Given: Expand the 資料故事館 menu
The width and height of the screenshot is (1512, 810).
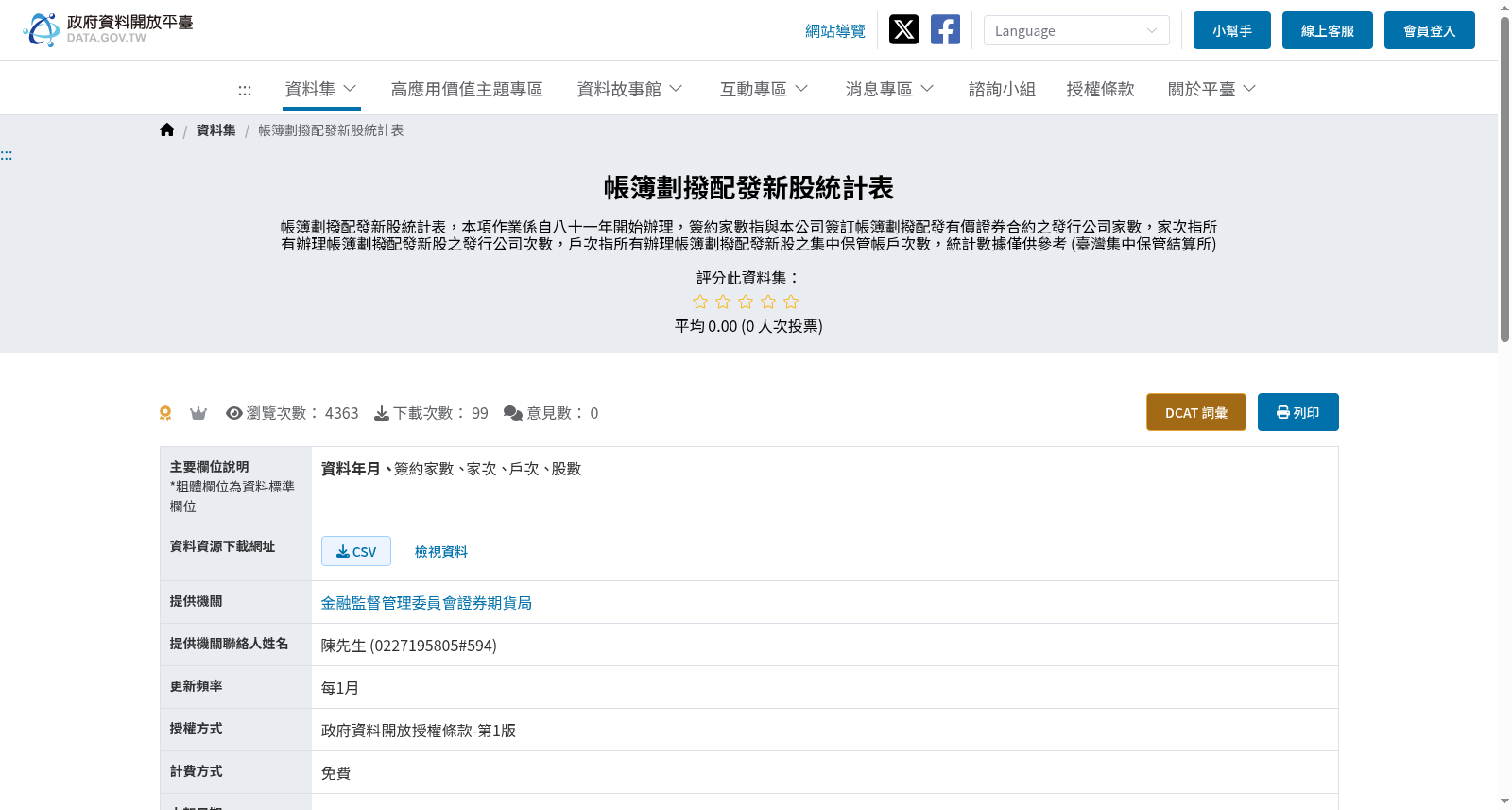Looking at the screenshot, I should (x=629, y=89).
